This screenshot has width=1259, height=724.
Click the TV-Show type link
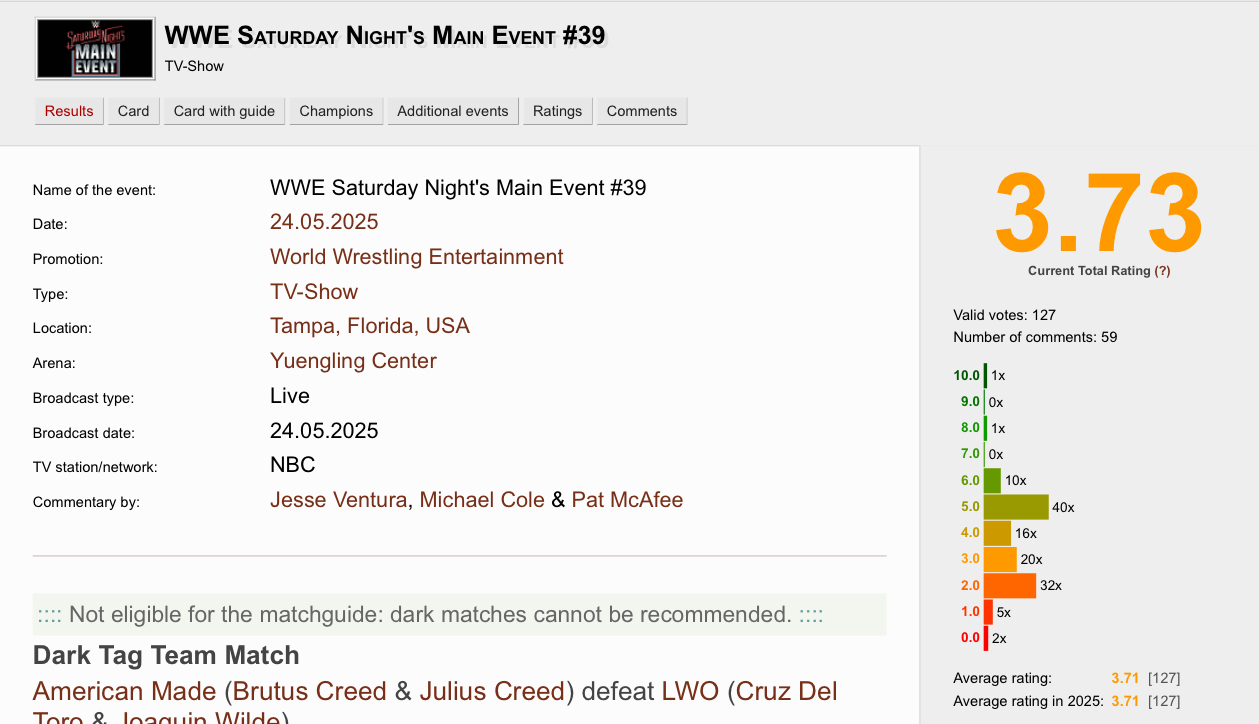click(x=313, y=292)
